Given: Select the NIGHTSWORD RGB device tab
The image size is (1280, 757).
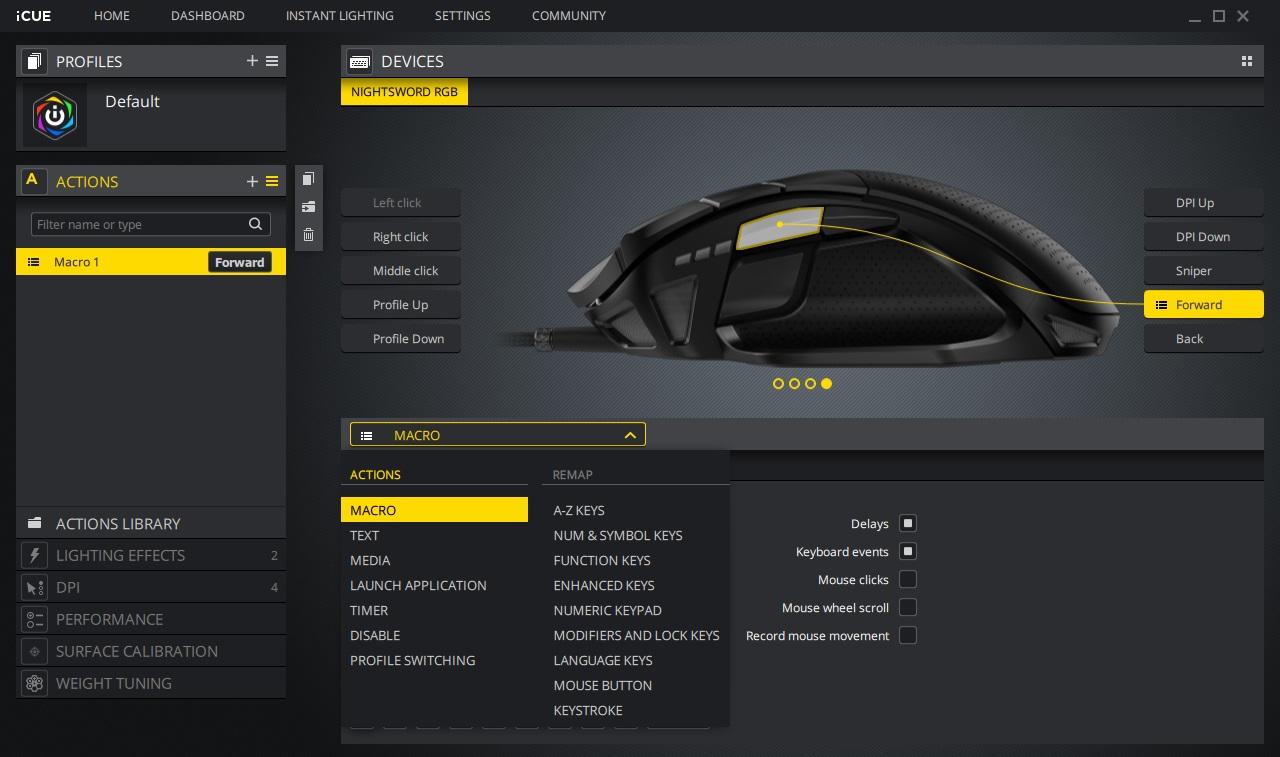Looking at the screenshot, I should [405, 92].
